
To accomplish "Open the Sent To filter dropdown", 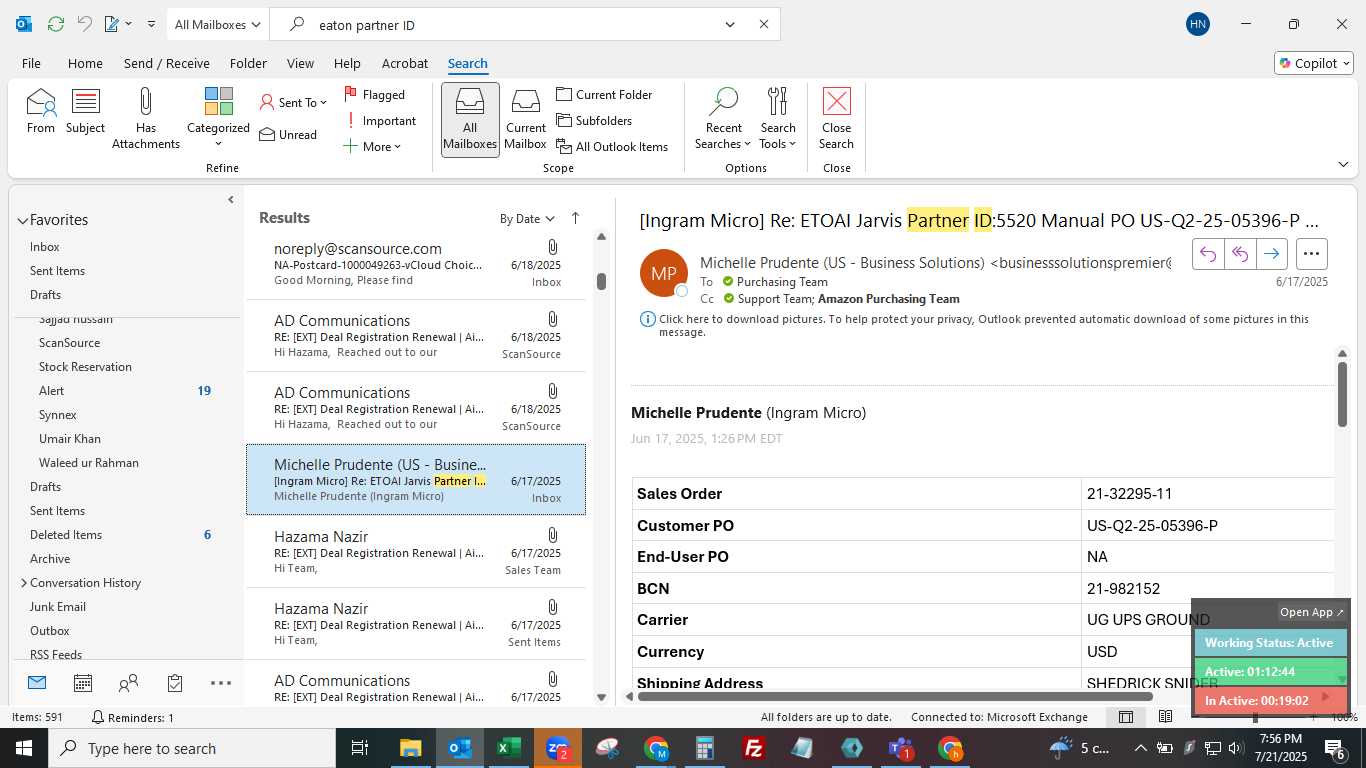I will tap(293, 102).
